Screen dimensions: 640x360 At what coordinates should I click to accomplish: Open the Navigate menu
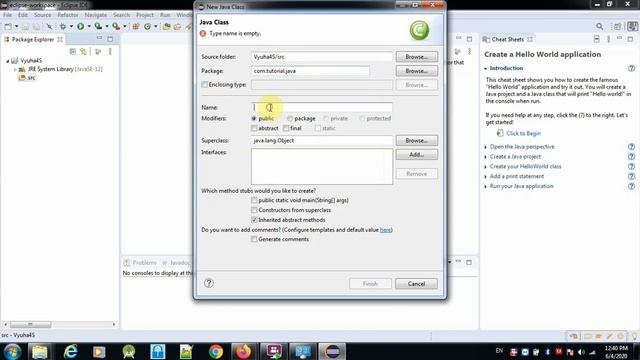pyautogui.click(x=96, y=15)
